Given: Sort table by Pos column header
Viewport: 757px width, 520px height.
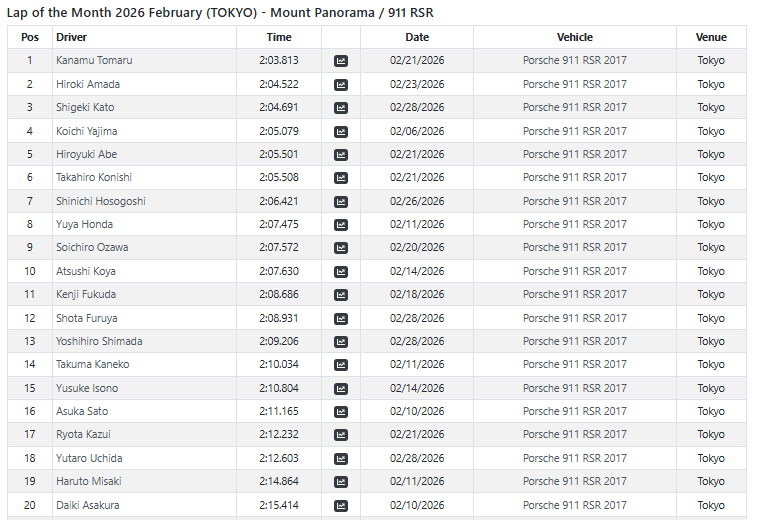Looking at the screenshot, I should [x=30, y=37].
